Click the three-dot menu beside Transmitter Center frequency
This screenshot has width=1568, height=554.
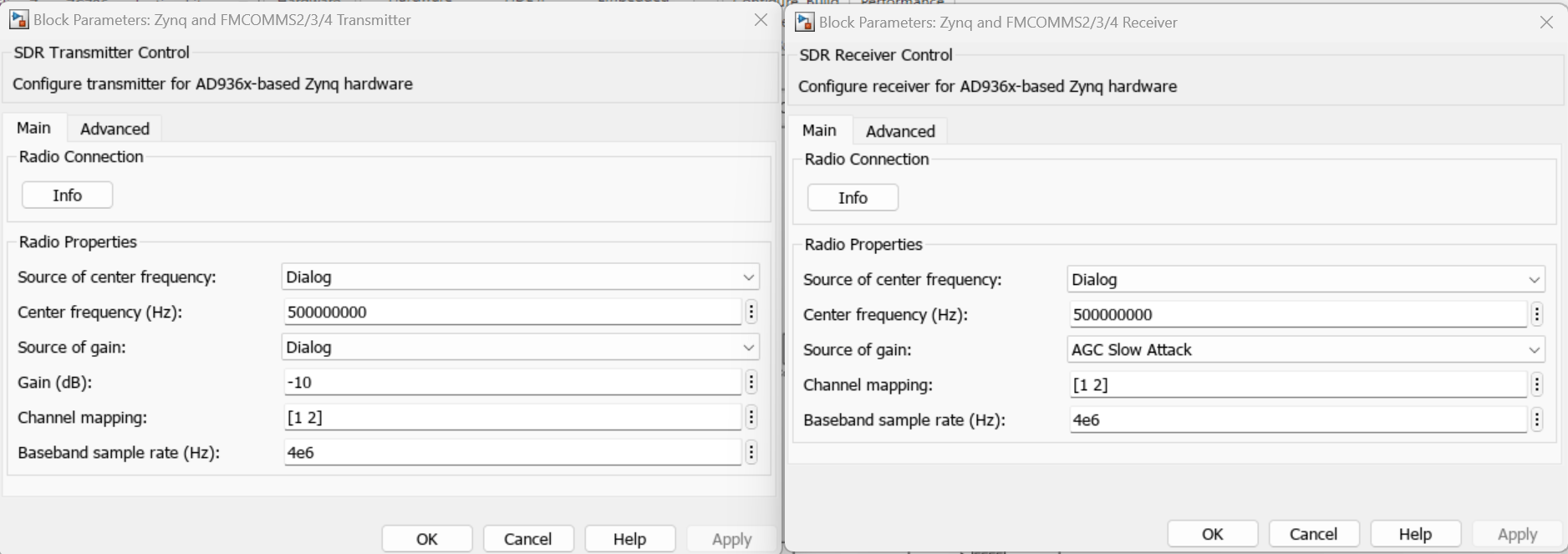click(x=751, y=313)
